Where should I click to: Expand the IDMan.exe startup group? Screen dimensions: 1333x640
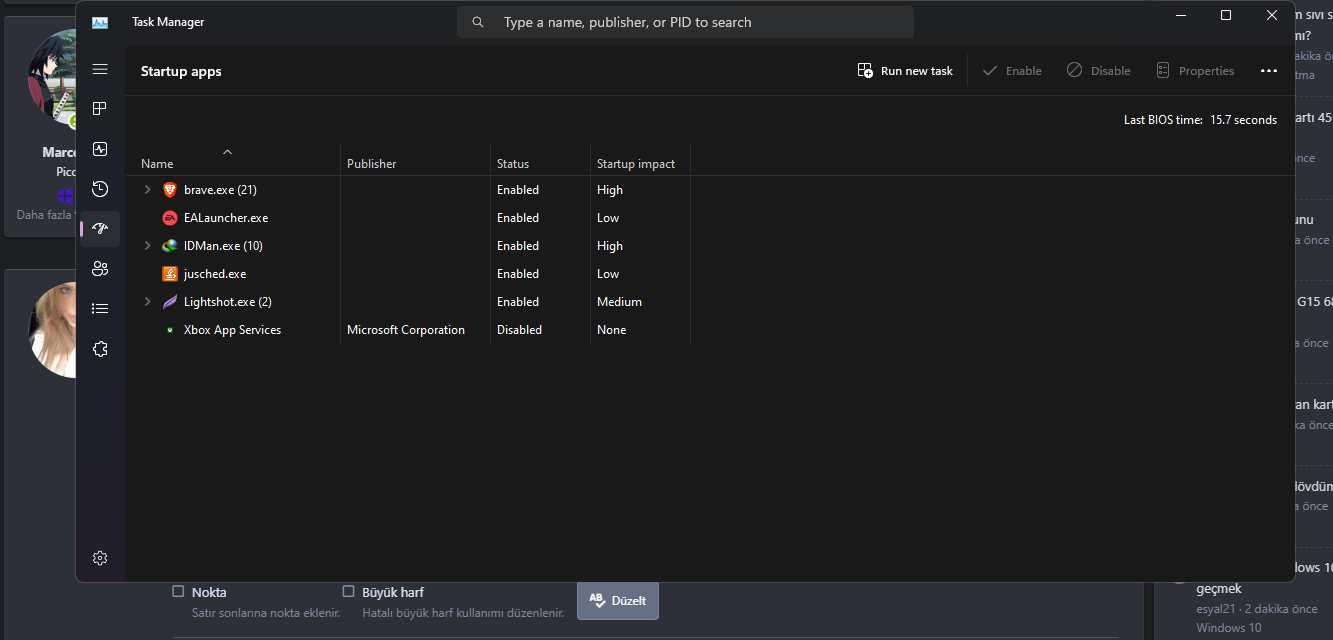click(148, 246)
